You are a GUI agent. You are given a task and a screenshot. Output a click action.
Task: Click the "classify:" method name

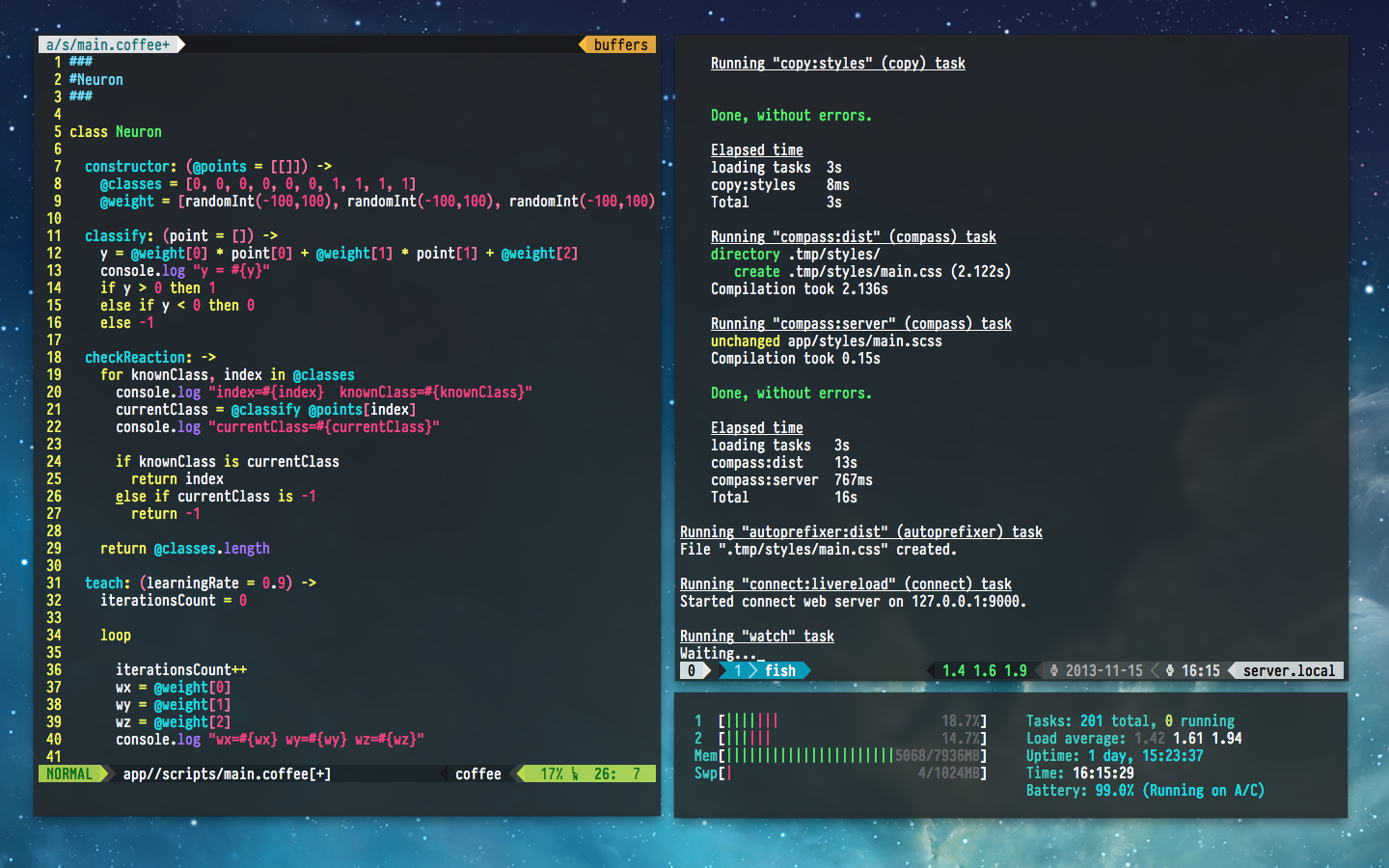coord(120,236)
